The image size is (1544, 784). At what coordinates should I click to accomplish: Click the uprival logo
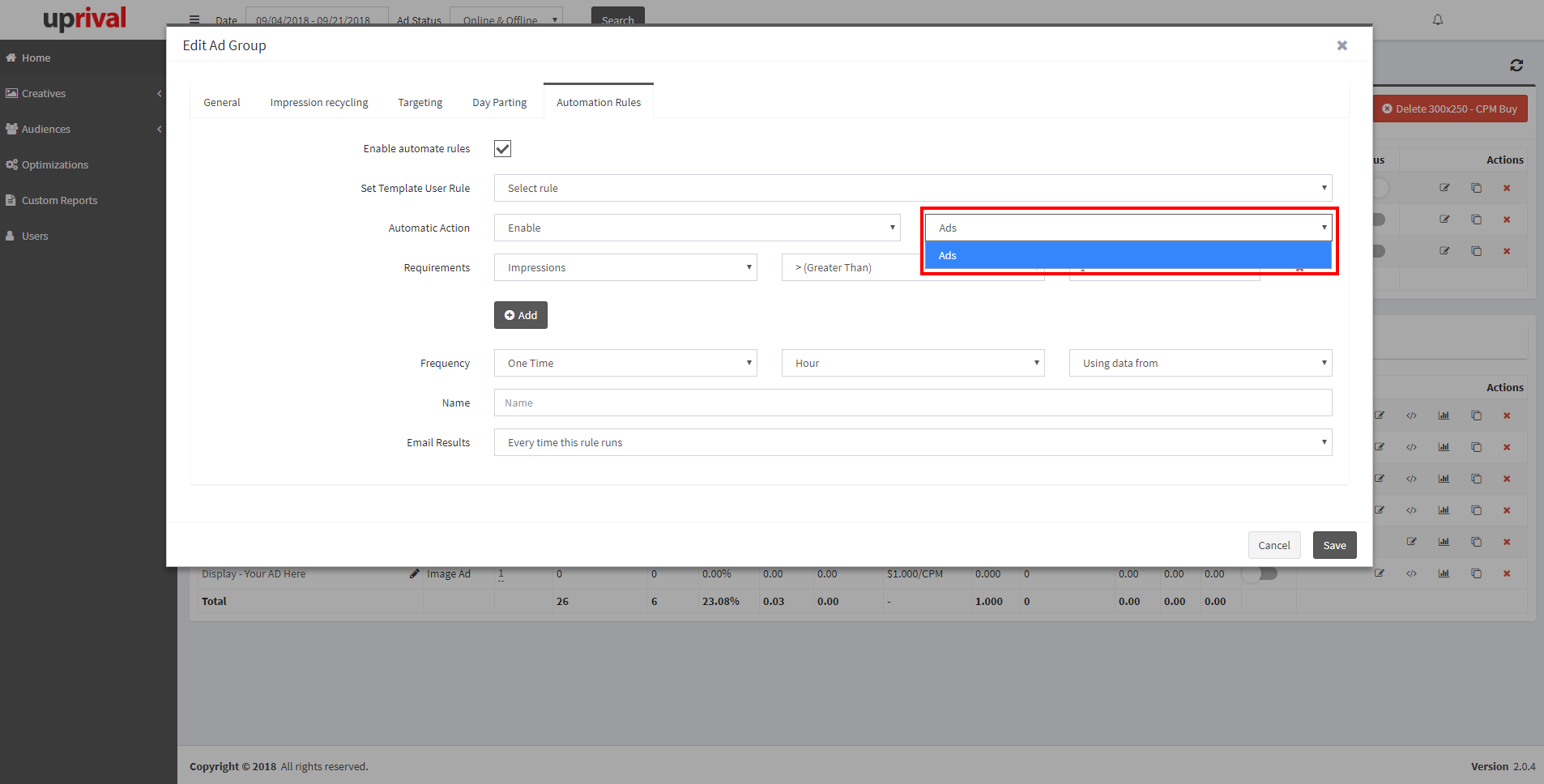[84, 18]
